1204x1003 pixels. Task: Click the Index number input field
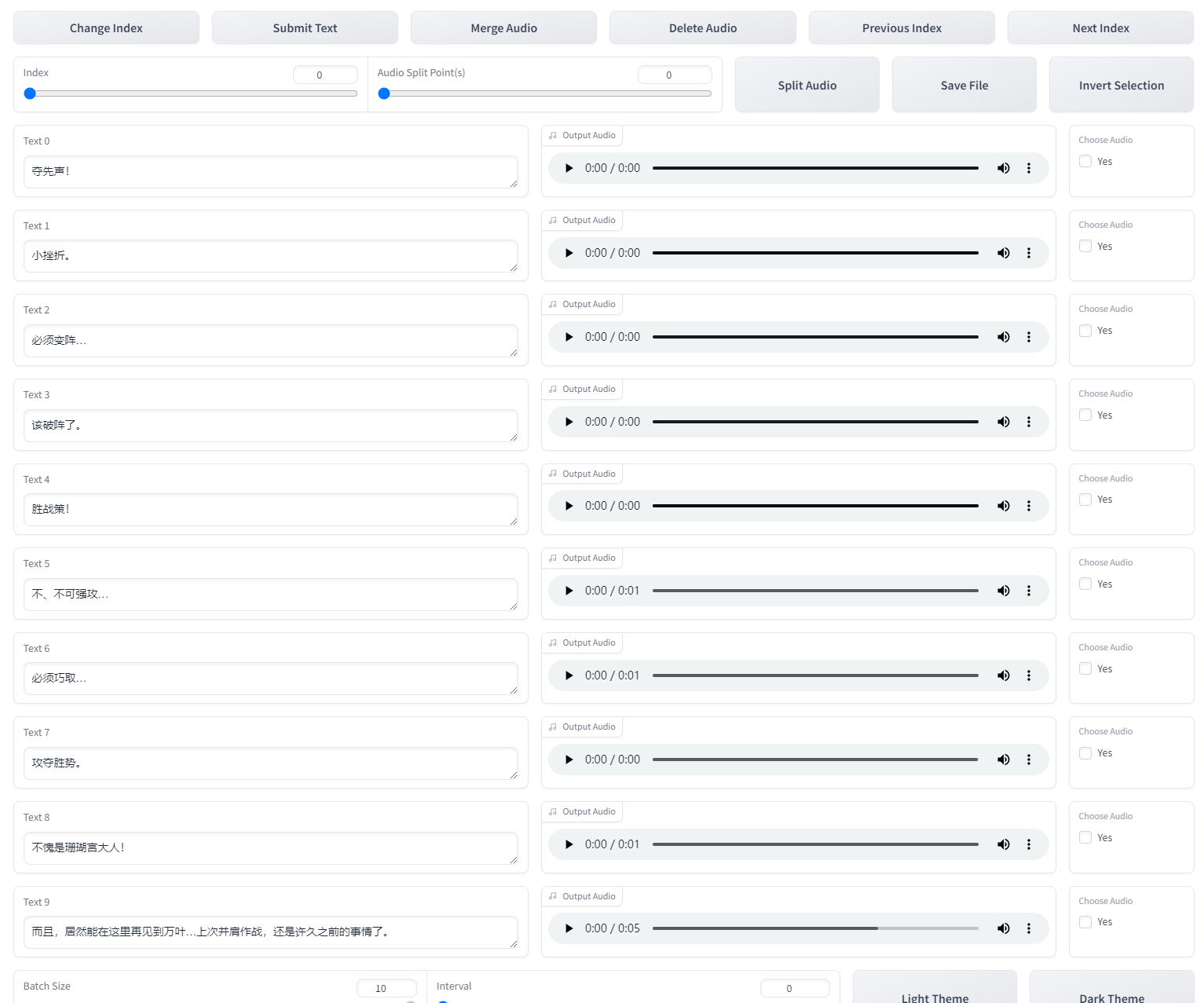[x=325, y=75]
